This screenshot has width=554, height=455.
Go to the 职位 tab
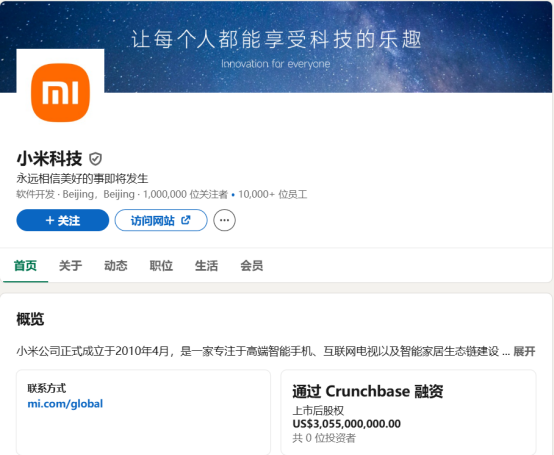click(161, 266)
